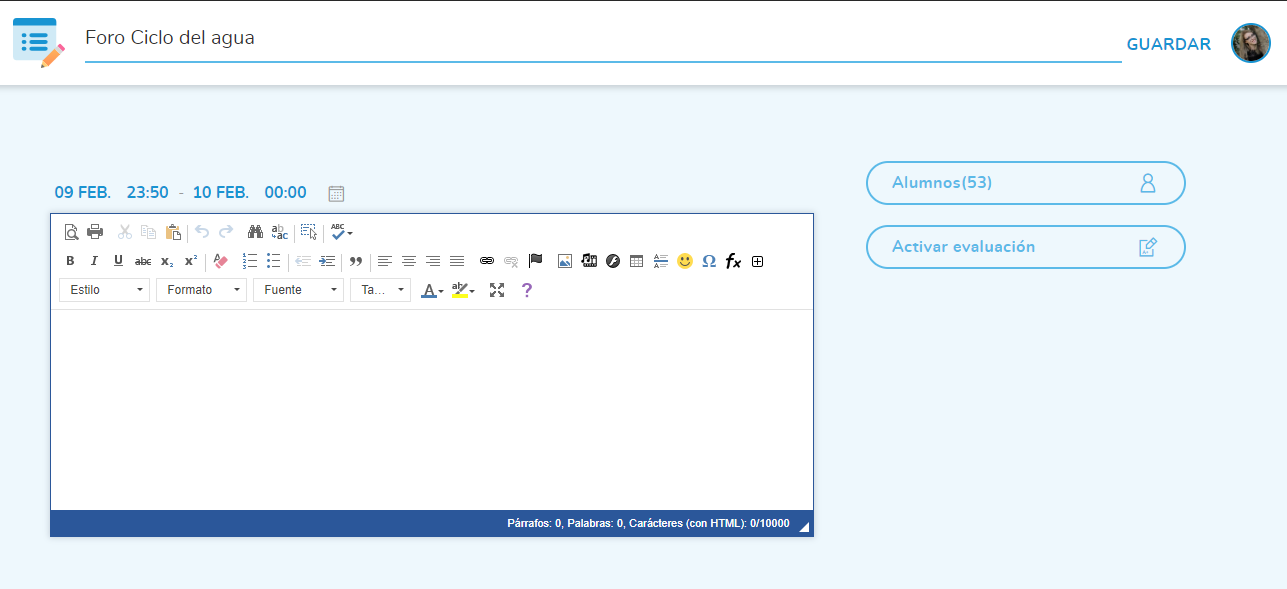This screenshot has width=1287, height=589.
Task: Save the forum with GUARDAR
Action: 1168,44
